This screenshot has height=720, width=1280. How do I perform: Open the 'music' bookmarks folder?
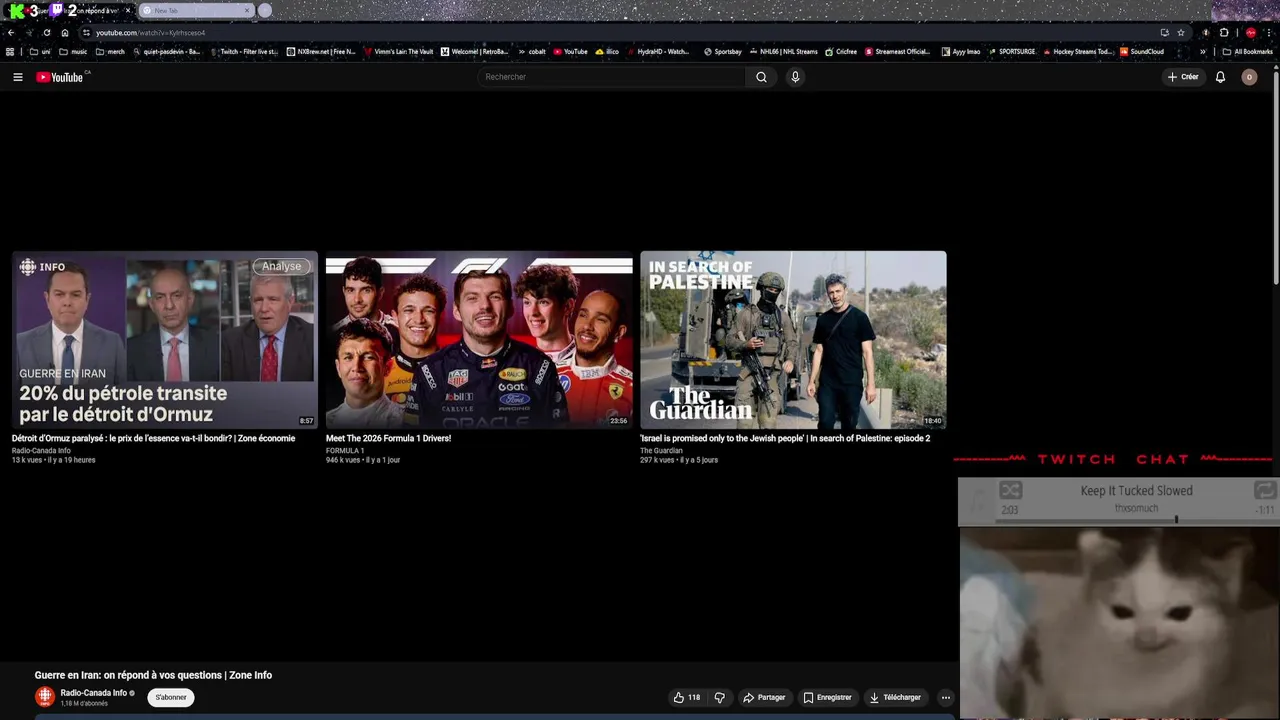pyautogui.click(x=73, y=52)
